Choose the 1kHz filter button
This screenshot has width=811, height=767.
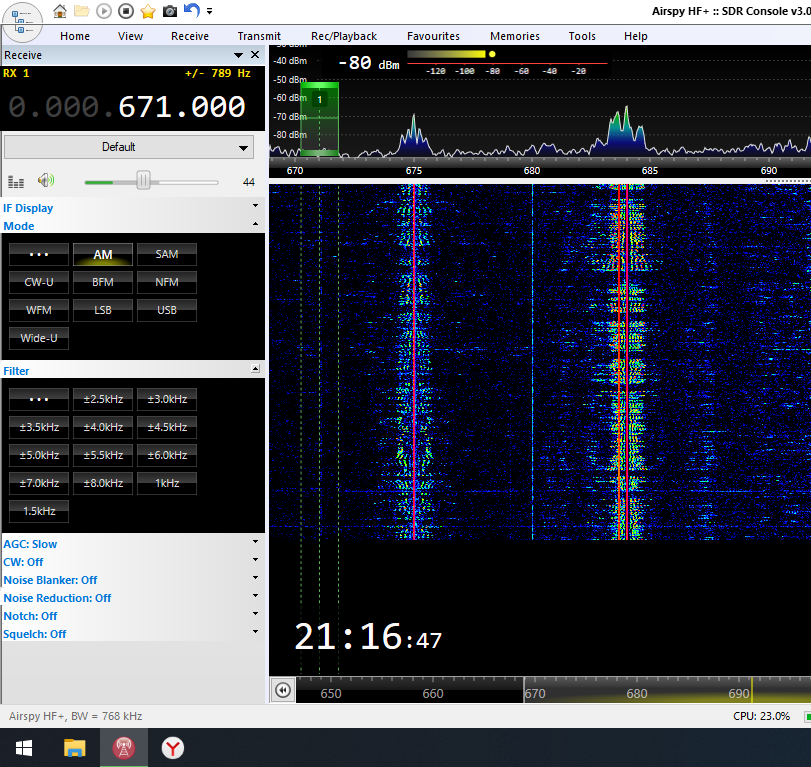click(x=167, y=484)
